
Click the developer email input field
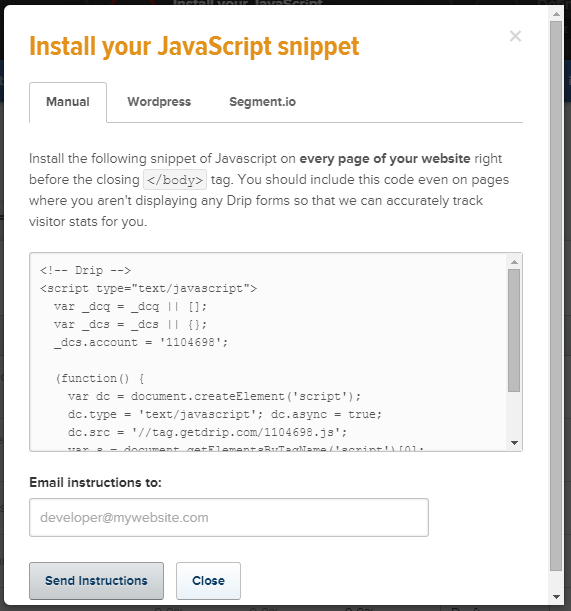pyautogui.click(x=229, y=517)
